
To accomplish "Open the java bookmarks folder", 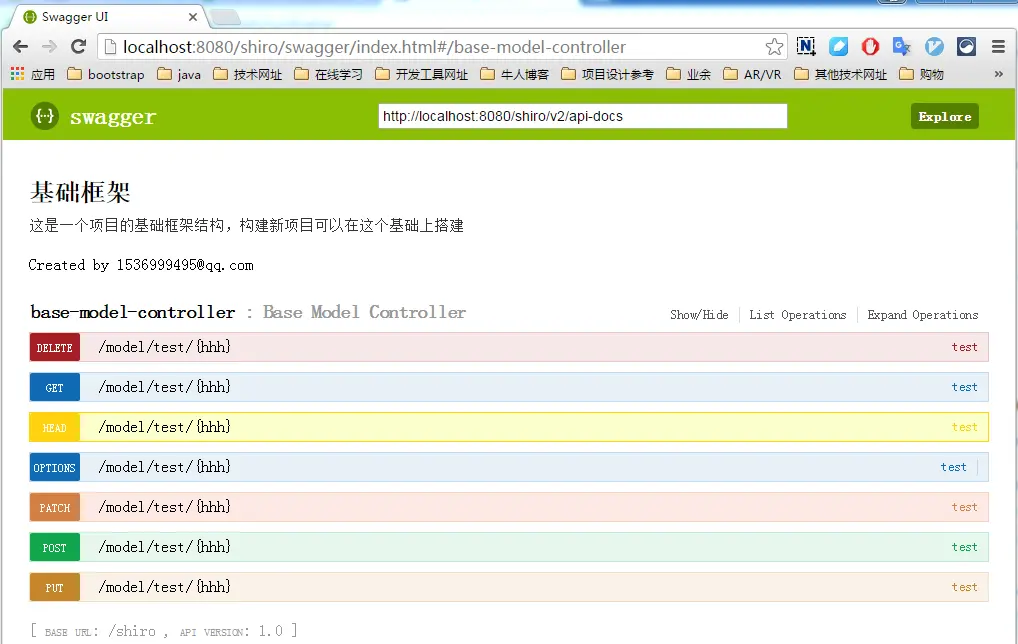I will [x=179, y=74].
